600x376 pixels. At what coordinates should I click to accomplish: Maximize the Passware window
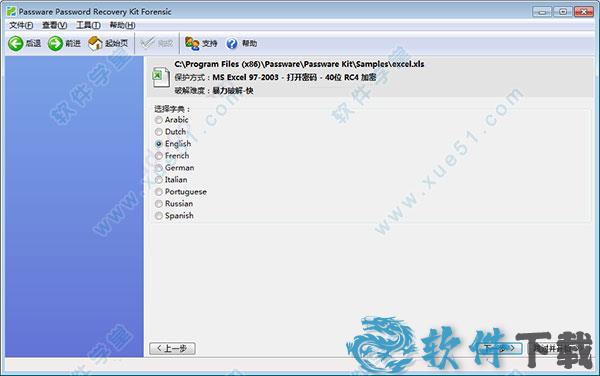(x=563, y=12)
